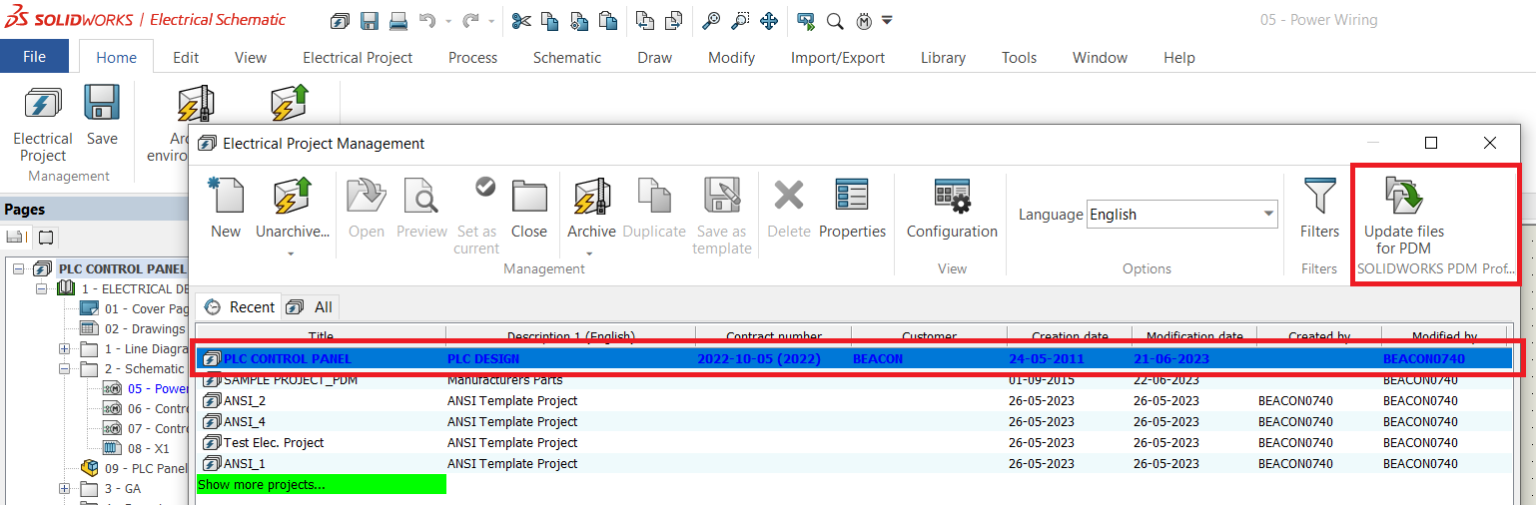Switch to the Electrical Project ribbon tab
Screen dimensions: 1536x505
(358, 57)
